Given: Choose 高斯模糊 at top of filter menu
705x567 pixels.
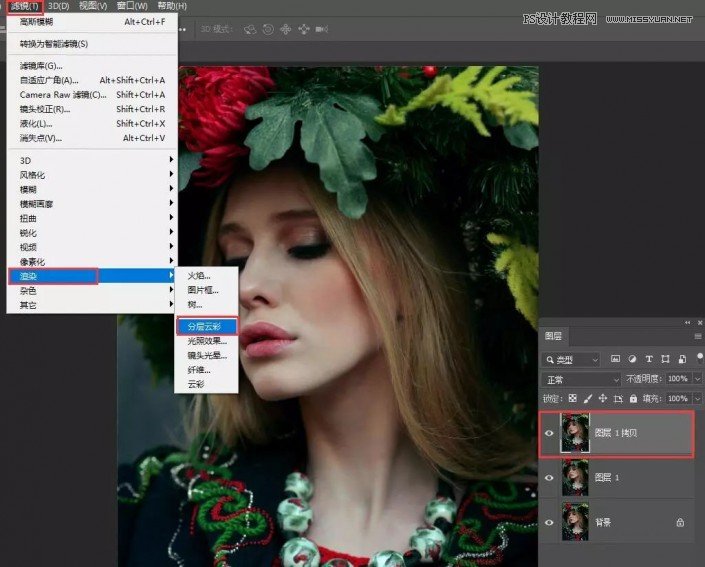Looking at the screenshot, I should pos(92,22).
